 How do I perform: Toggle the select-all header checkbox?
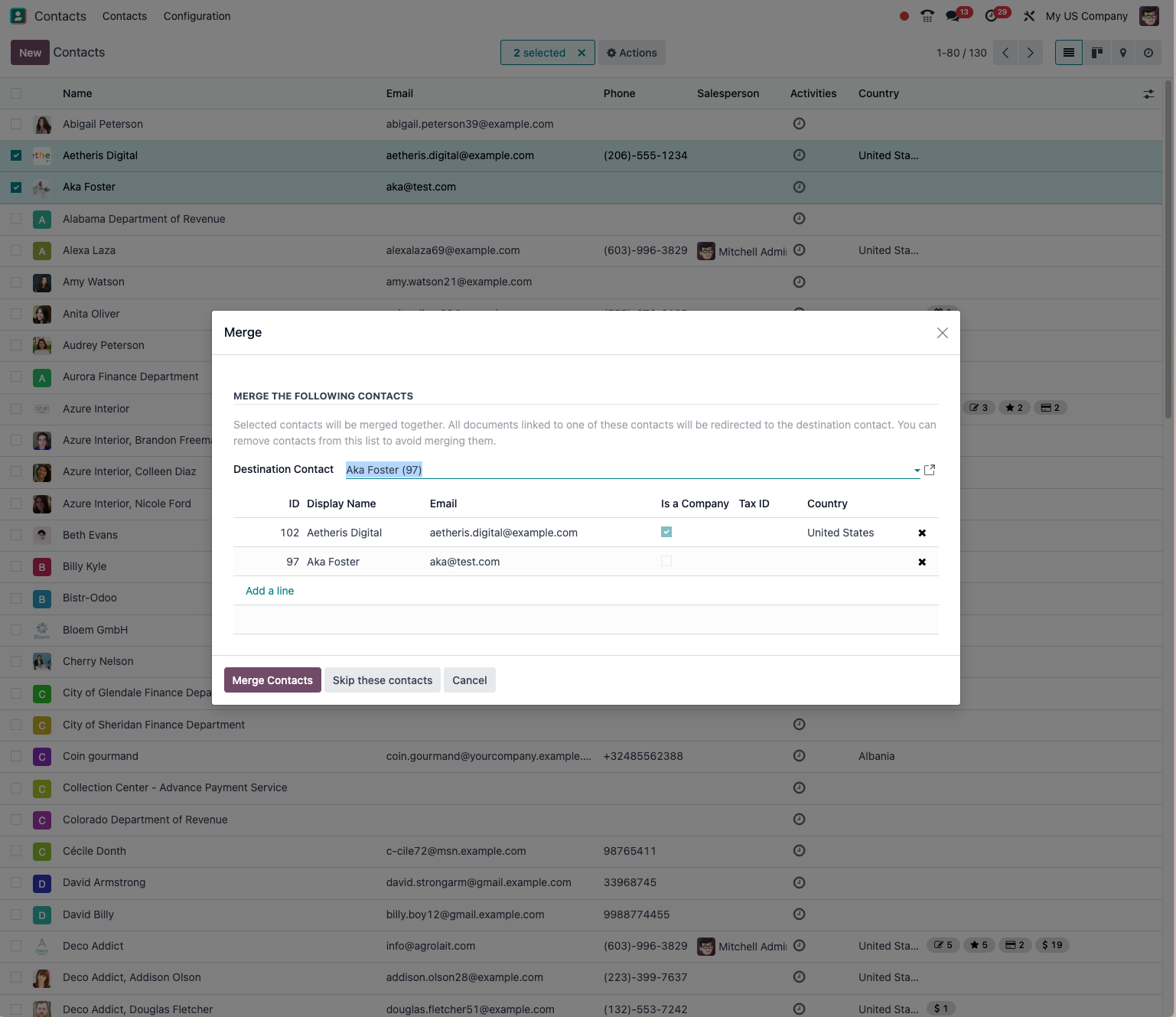(16, 93)
